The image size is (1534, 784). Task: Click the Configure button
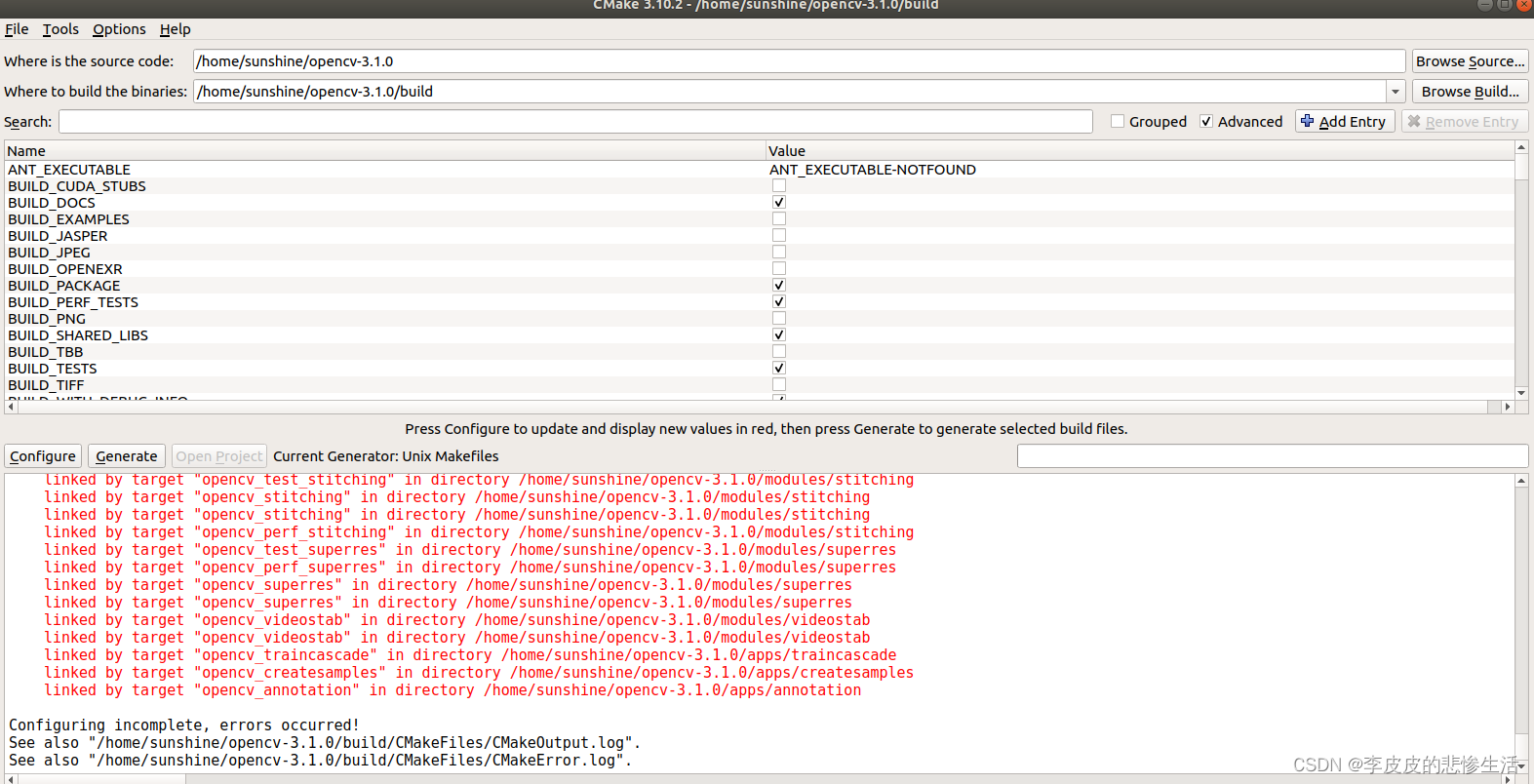click(43, 455)
